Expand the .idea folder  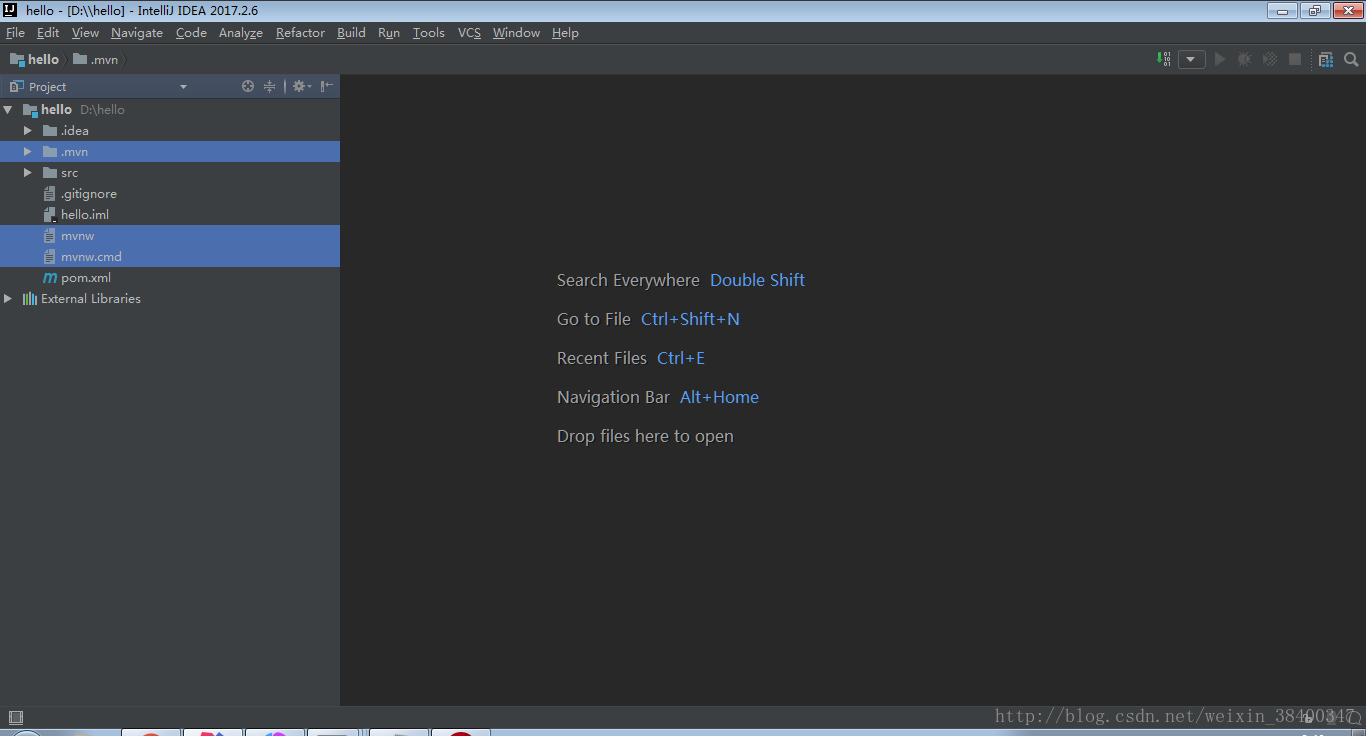tap(28, 130)
